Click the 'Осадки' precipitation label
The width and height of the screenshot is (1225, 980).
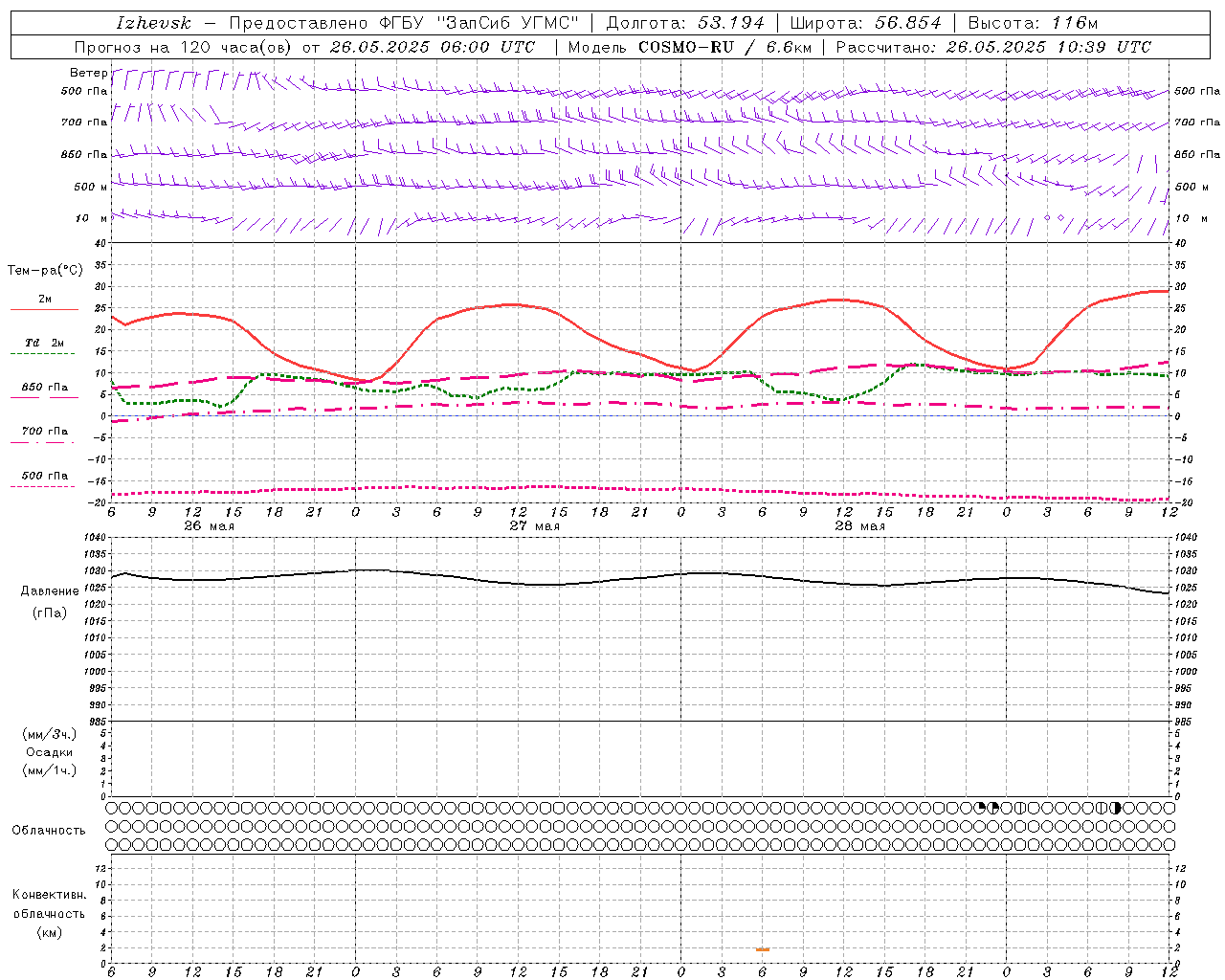coord(51,752)
